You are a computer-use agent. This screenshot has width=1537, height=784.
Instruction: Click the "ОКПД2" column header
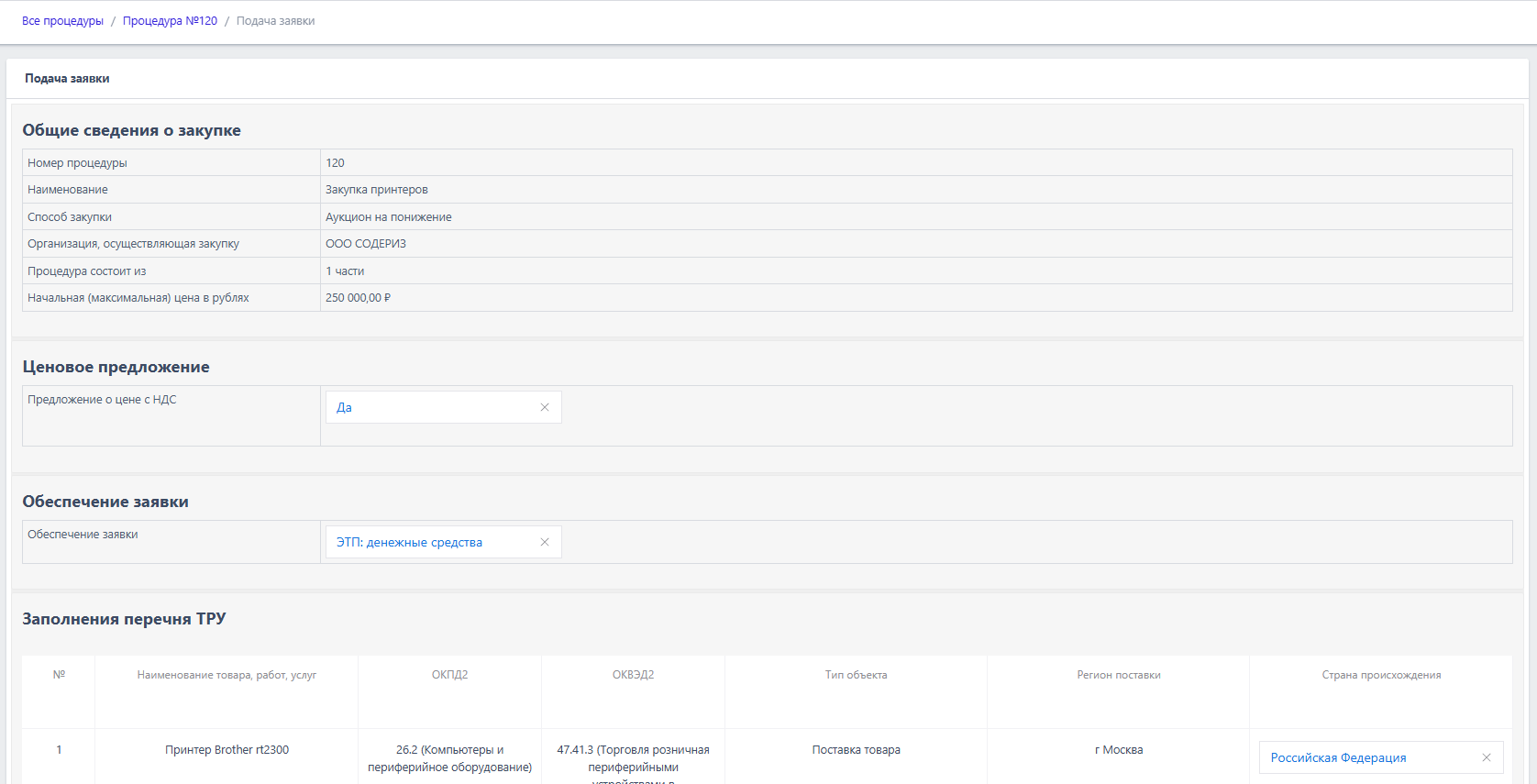449,675
